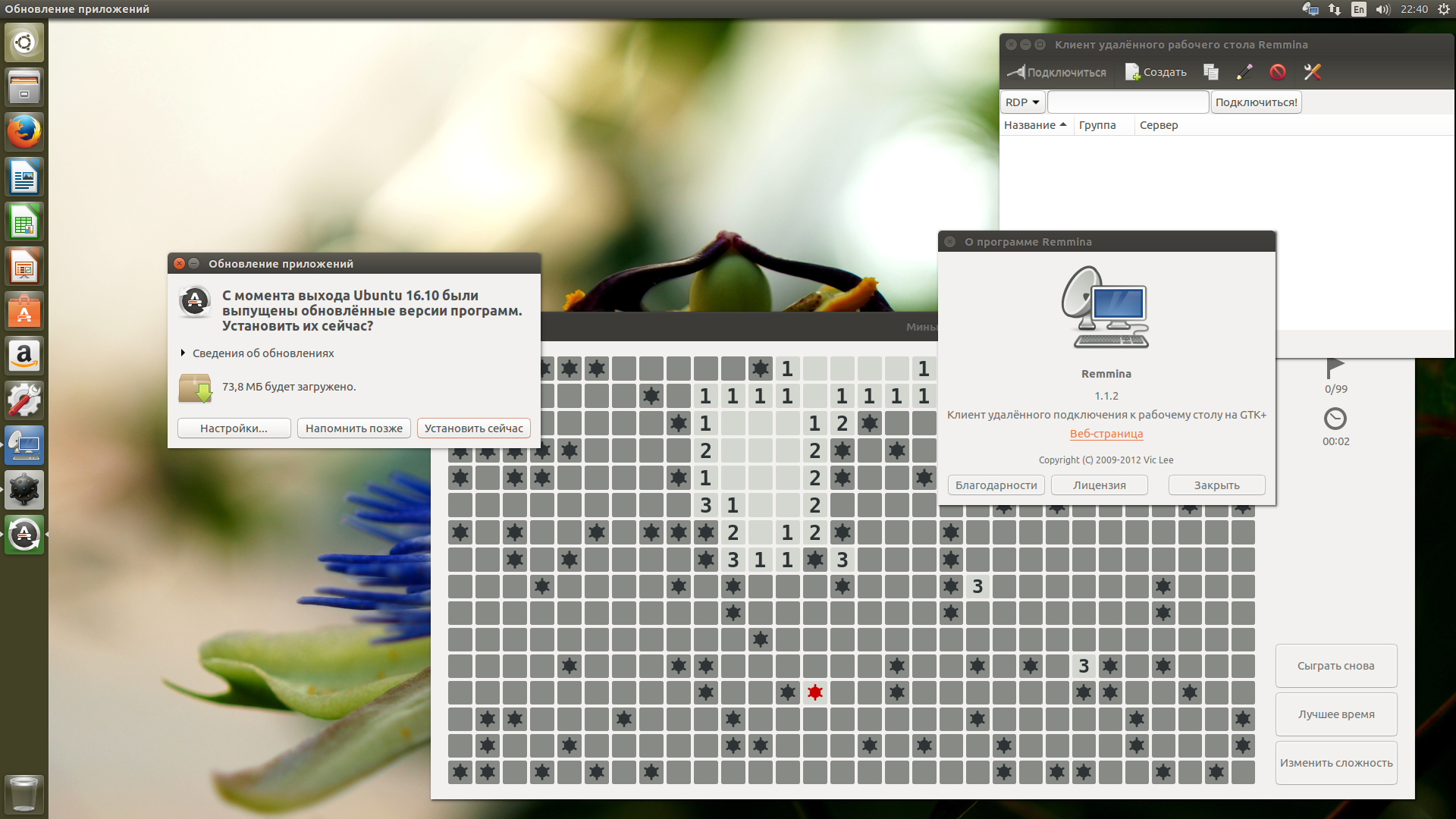Screen dimensions: 1456x819
Task: Click the Remmina tray indicator in top panel
Action: [1310, 9]
